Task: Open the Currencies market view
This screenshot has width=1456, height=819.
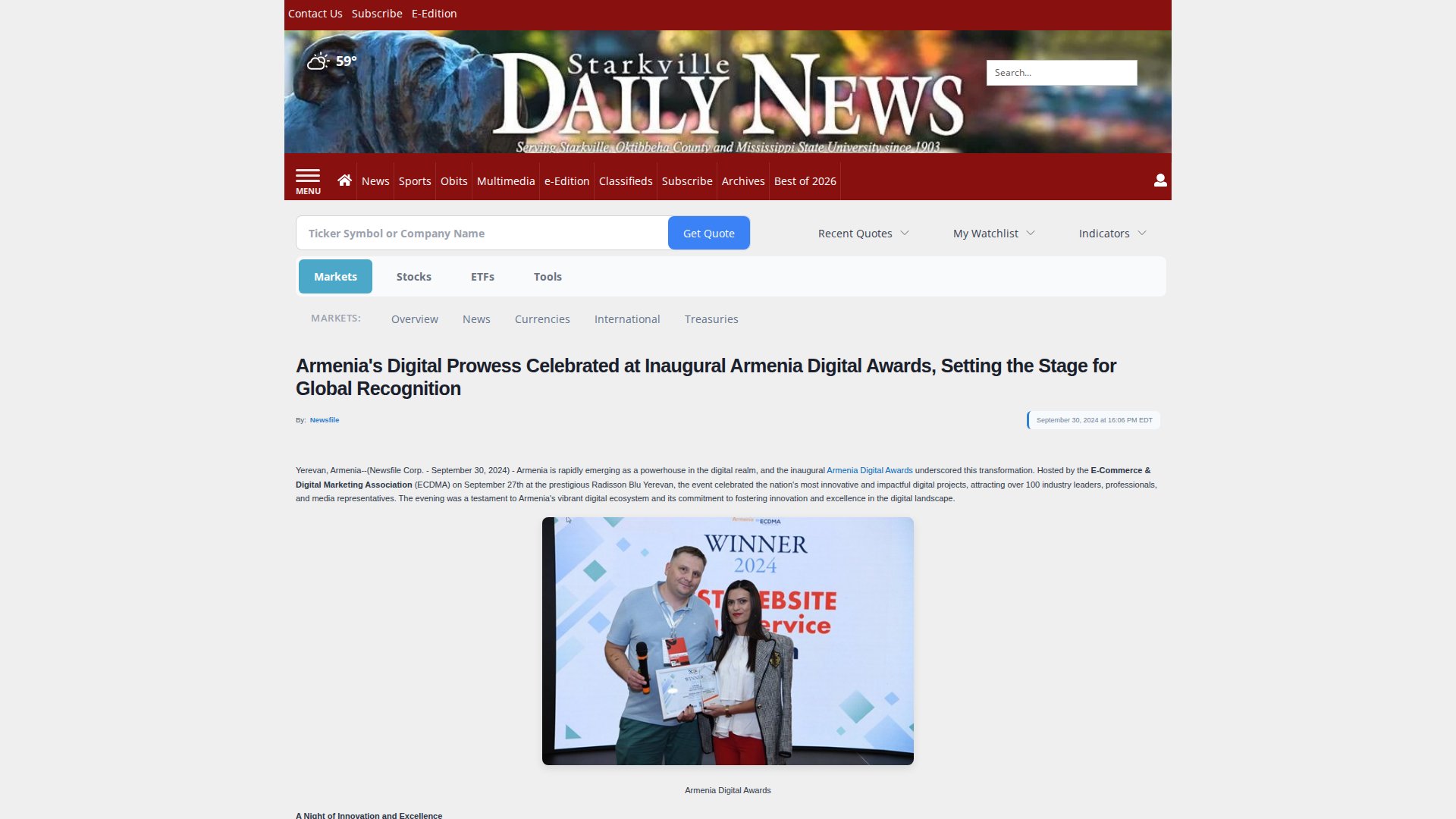Action: point(542,318)
